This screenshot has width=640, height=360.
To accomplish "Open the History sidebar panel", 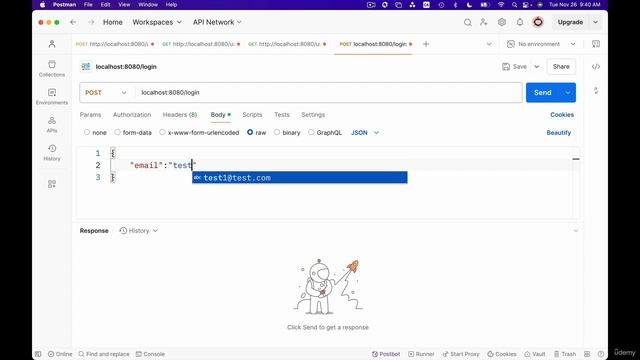I will point(52,152).
